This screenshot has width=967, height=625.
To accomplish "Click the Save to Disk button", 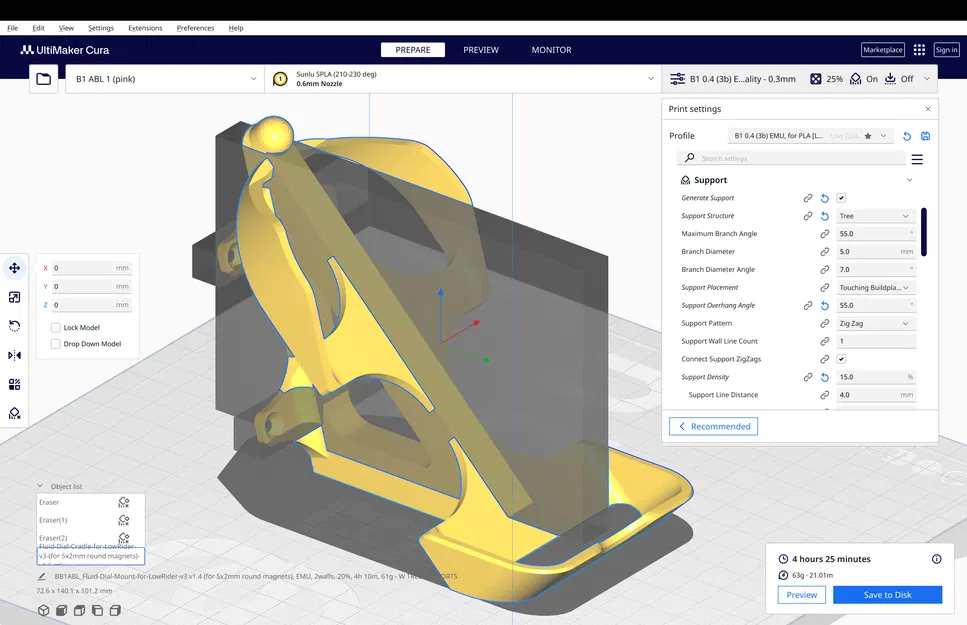I will (x=887, y=594).
